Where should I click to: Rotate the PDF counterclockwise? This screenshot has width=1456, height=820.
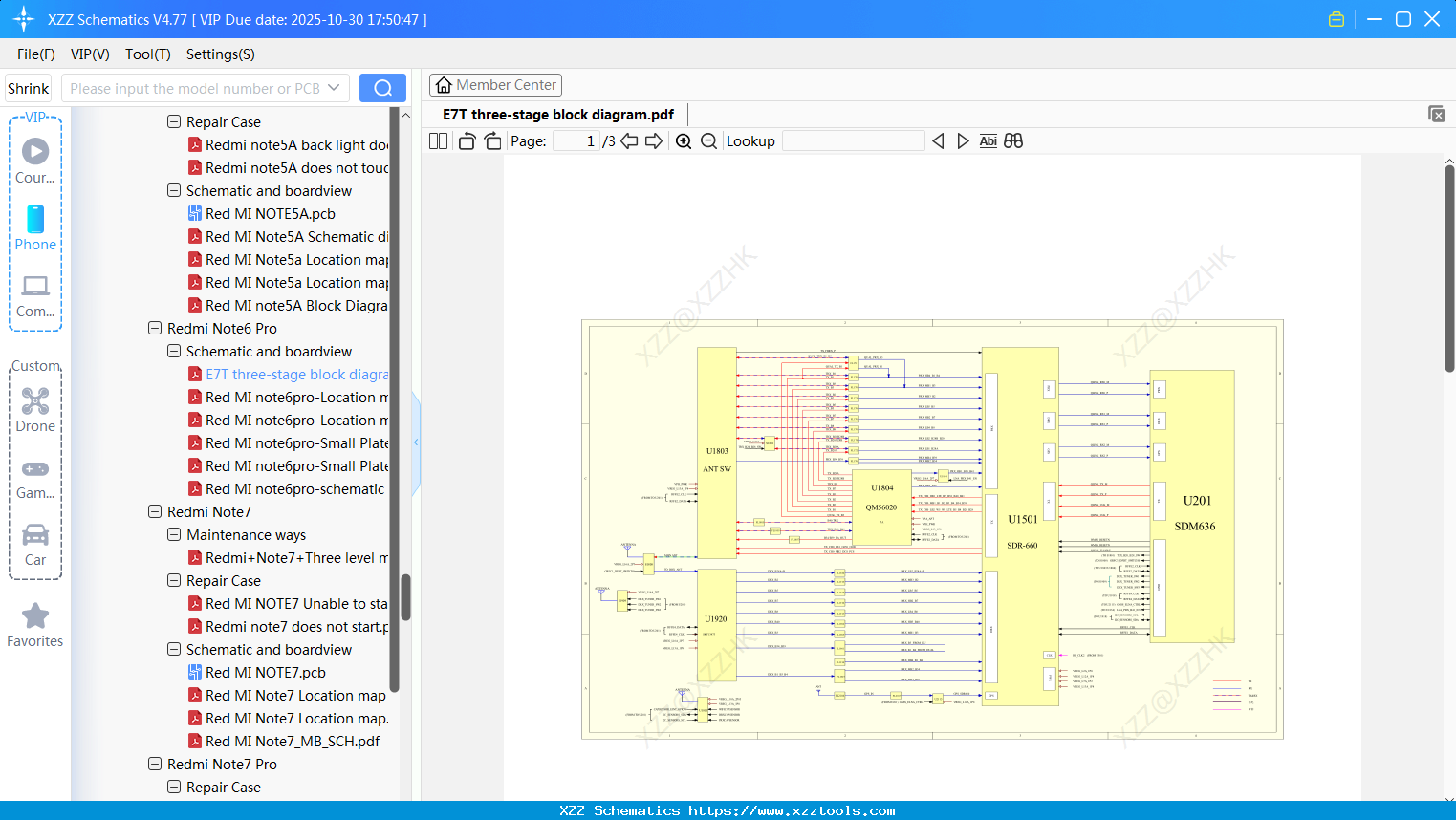(466, 140)
